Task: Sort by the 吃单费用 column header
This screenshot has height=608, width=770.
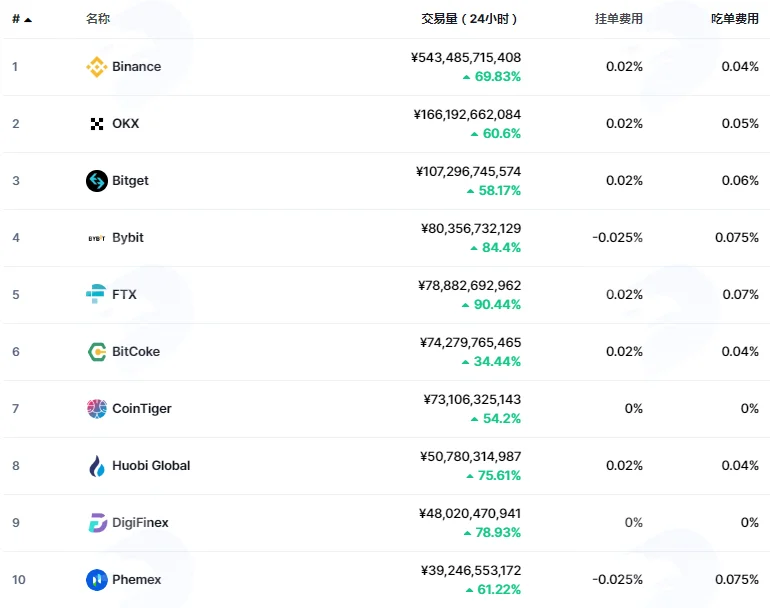Action: [x=735, y=19]
